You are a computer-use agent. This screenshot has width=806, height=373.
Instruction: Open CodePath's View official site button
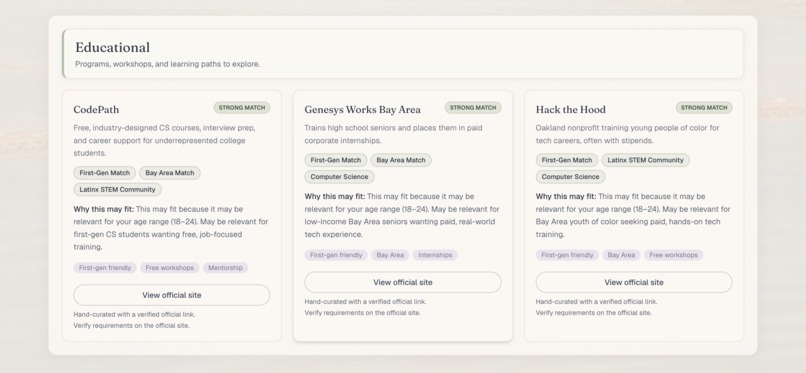(x=172, y=295)
